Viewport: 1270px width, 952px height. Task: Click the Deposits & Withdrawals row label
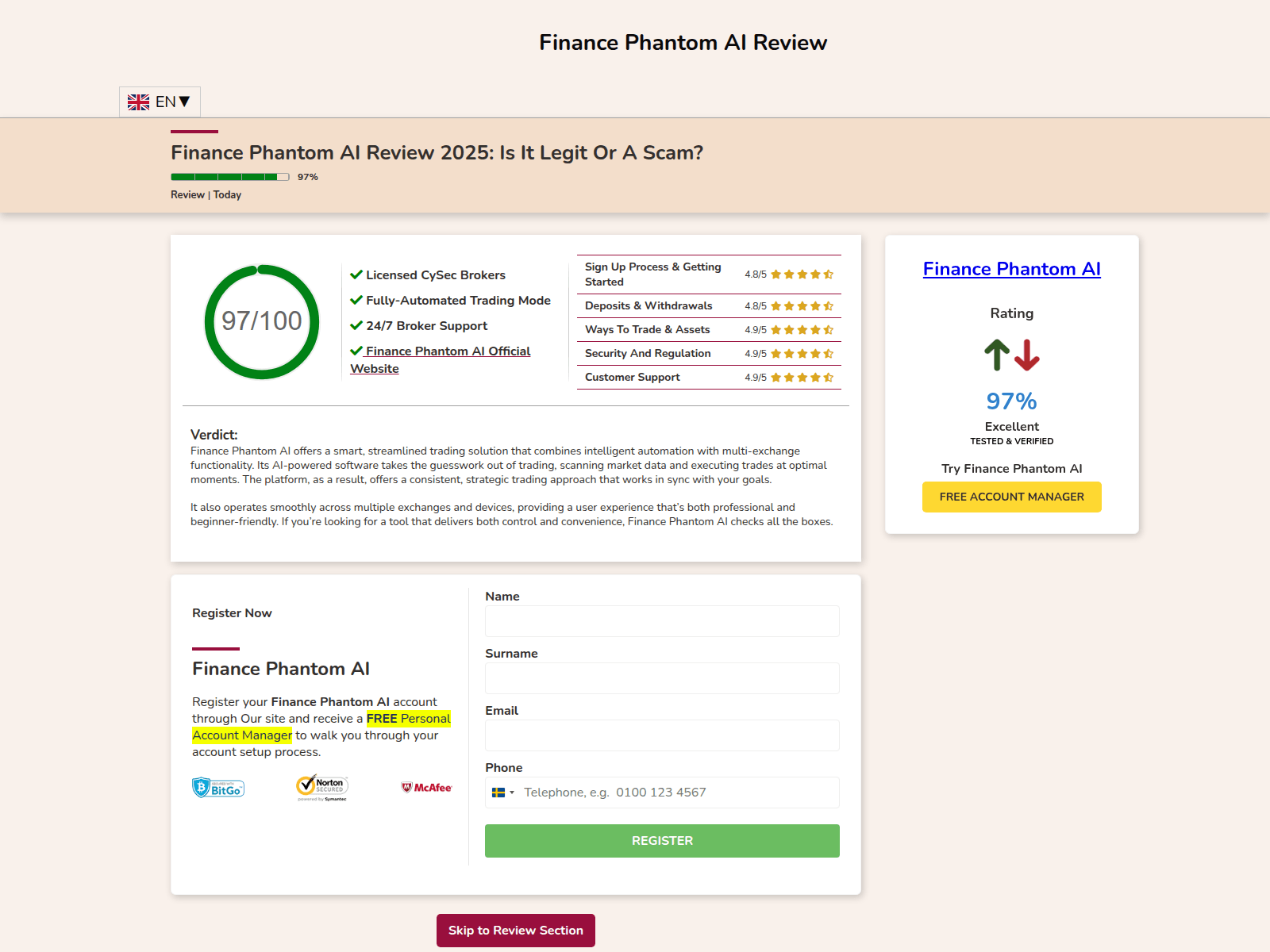[648, 305]
